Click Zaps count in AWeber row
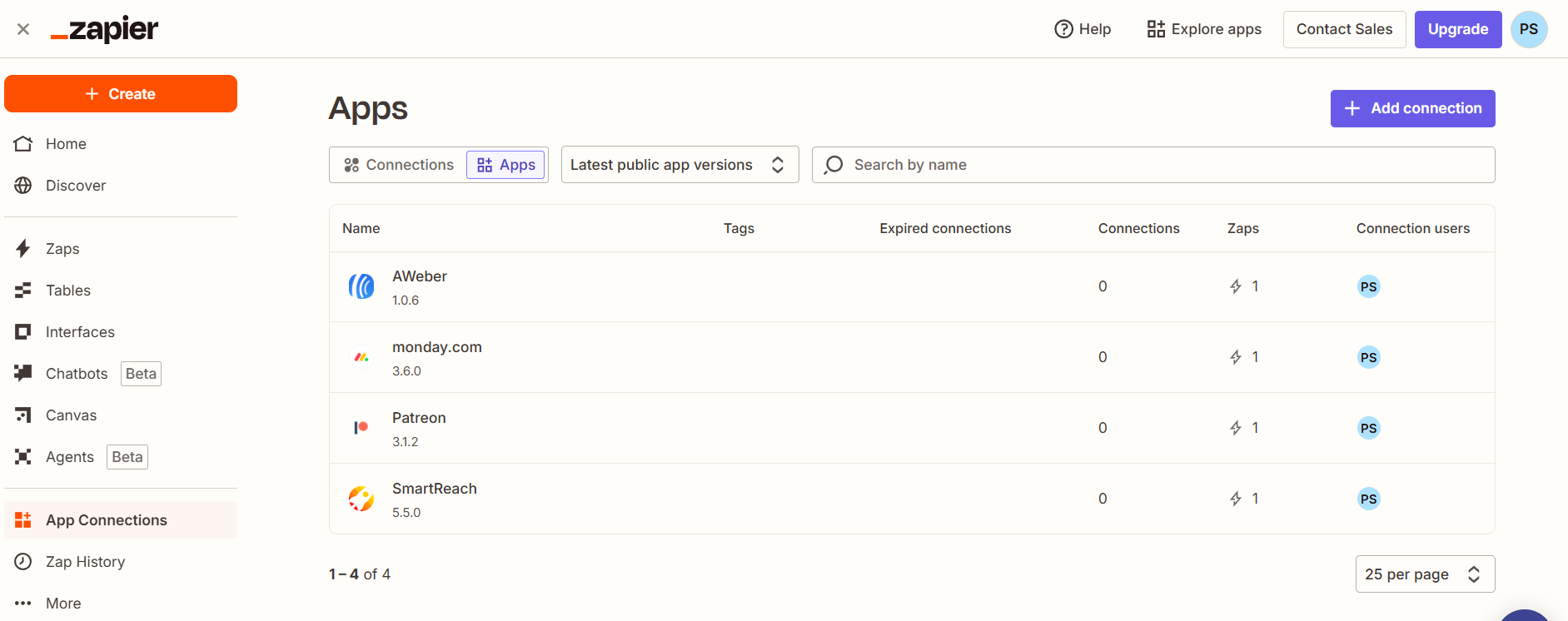This screenshot has width=1568, height=621. point(1244,286)
